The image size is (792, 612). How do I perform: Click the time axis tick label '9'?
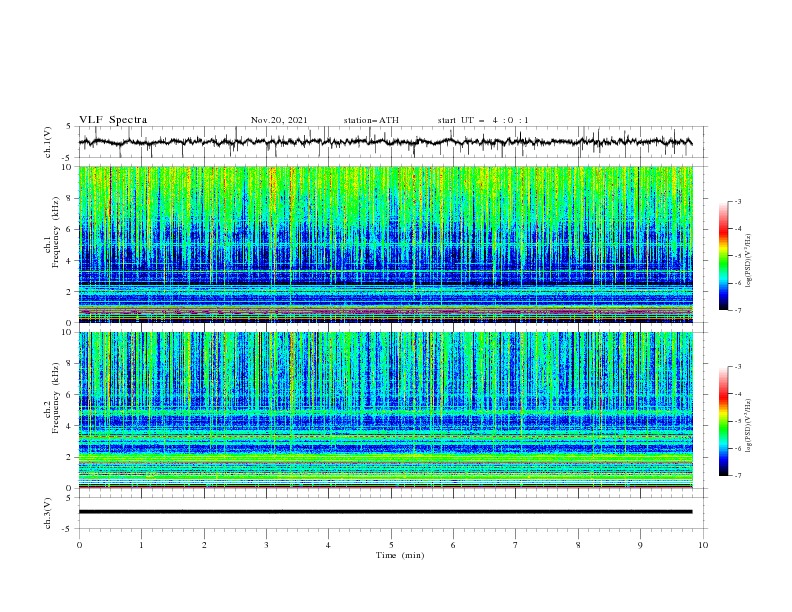[640, 545]
